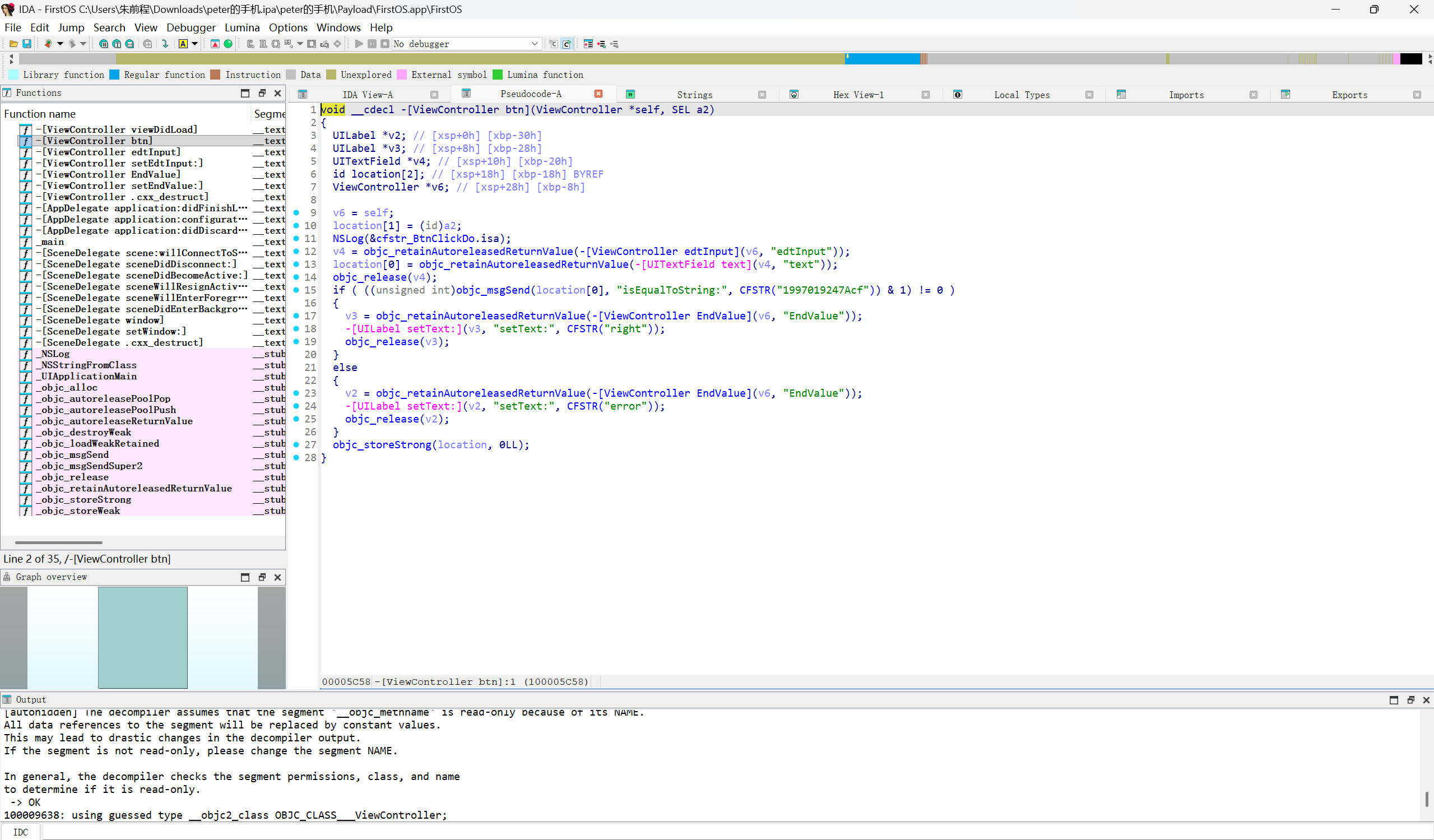Click the jump-to-address arrow icon
This screenshot has height=840, width=1434.
click(x=165, y=44)
